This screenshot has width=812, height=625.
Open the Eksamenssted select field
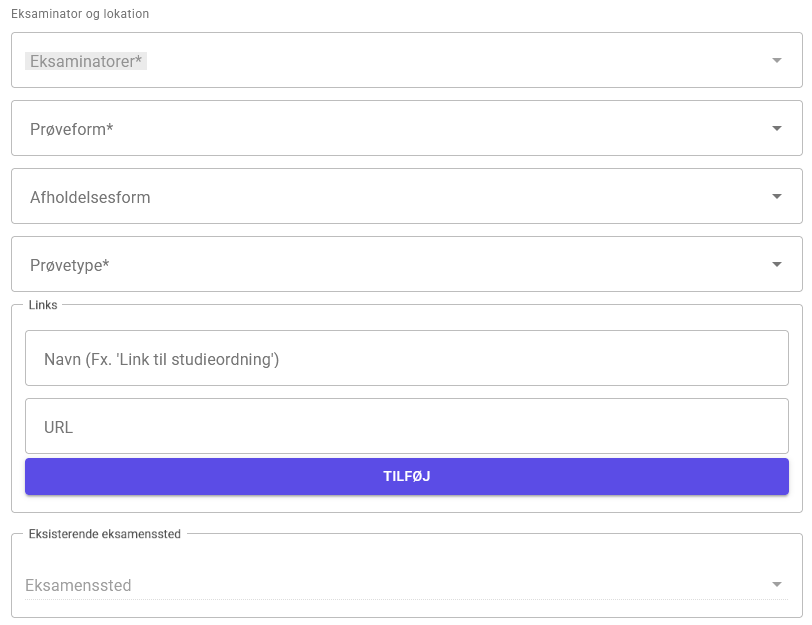coord(400,585)
